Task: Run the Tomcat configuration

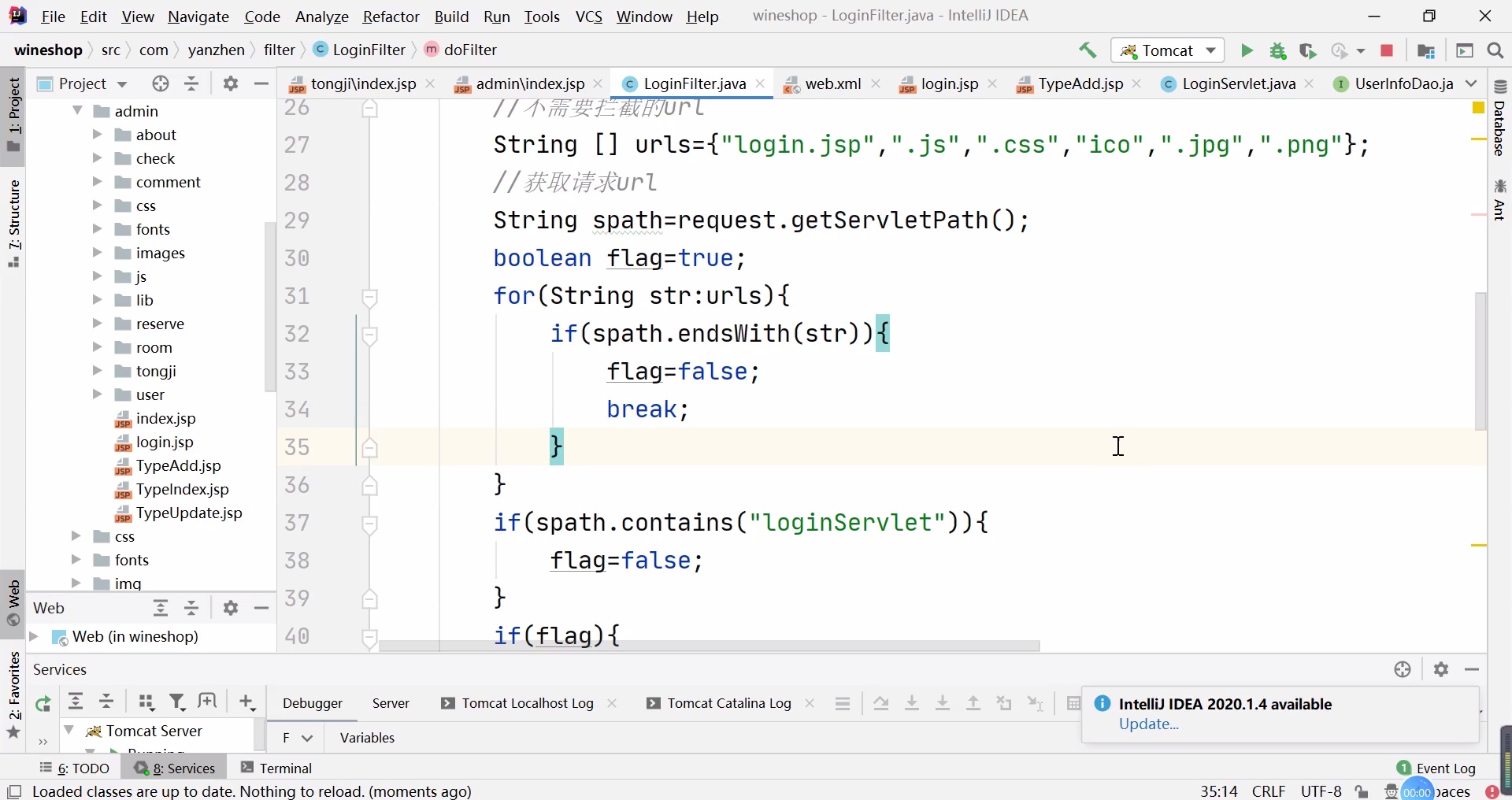Action: pyautogui.click(x=1247, y=50)
